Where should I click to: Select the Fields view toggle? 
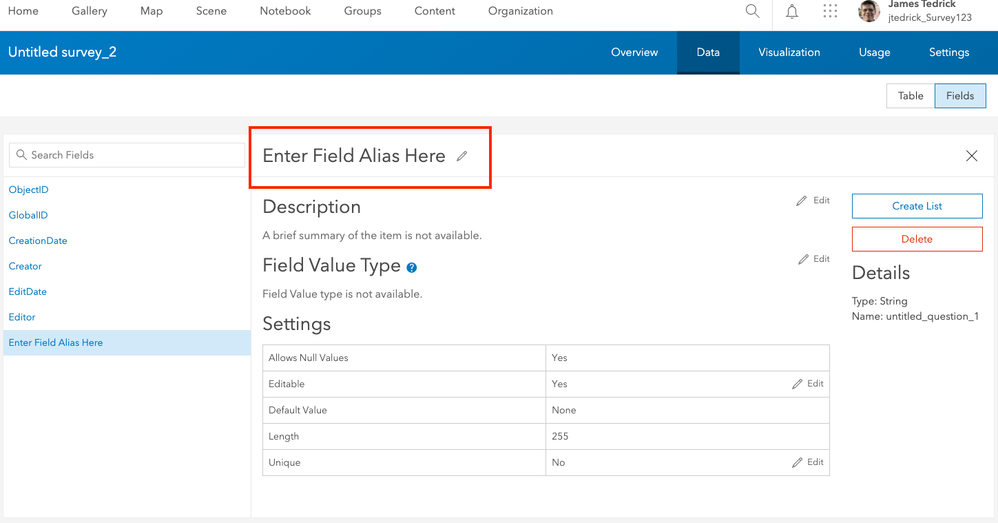point(960,95)
